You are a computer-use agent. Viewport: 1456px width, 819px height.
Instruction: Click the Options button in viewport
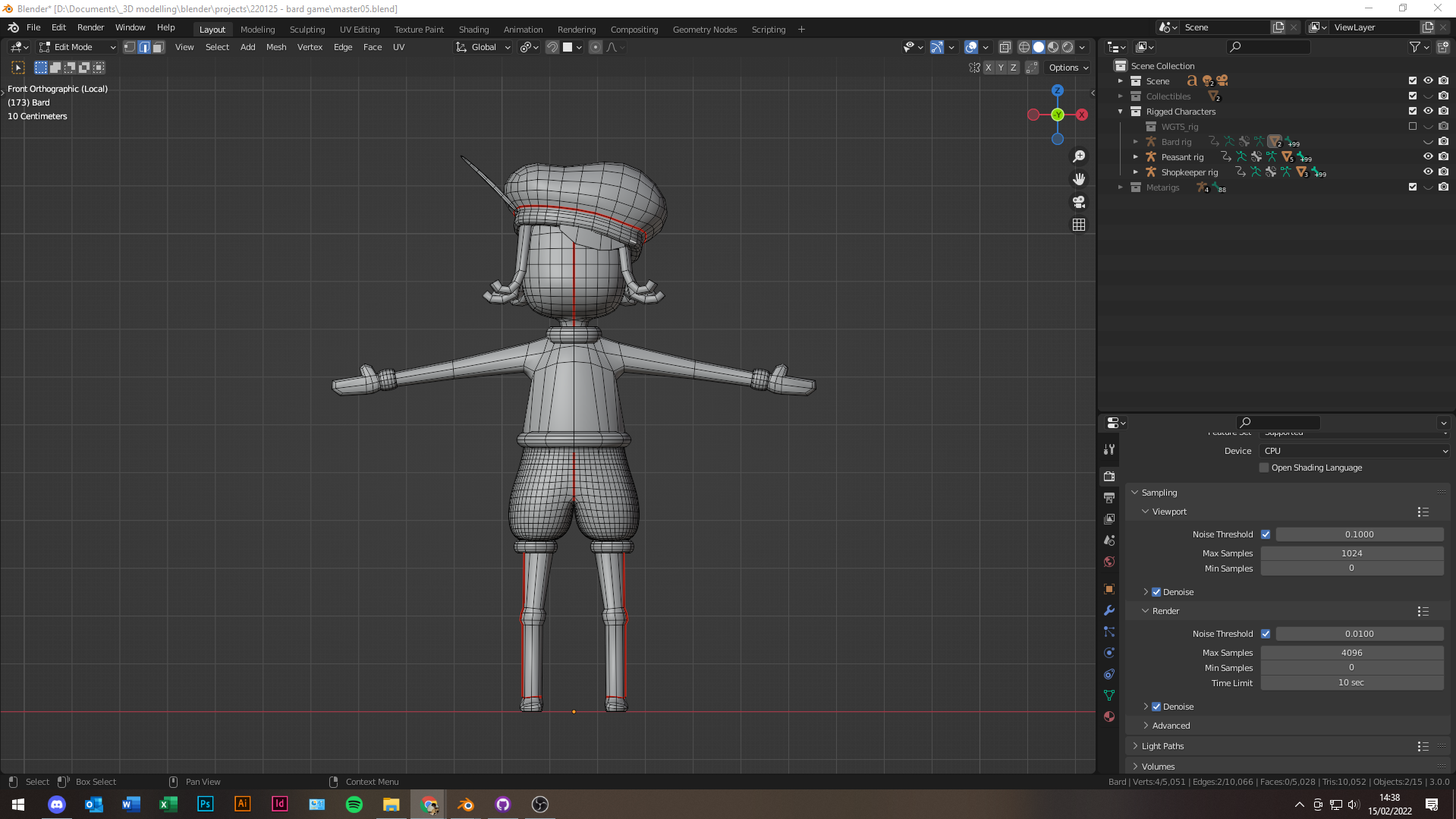(1068, 68)
